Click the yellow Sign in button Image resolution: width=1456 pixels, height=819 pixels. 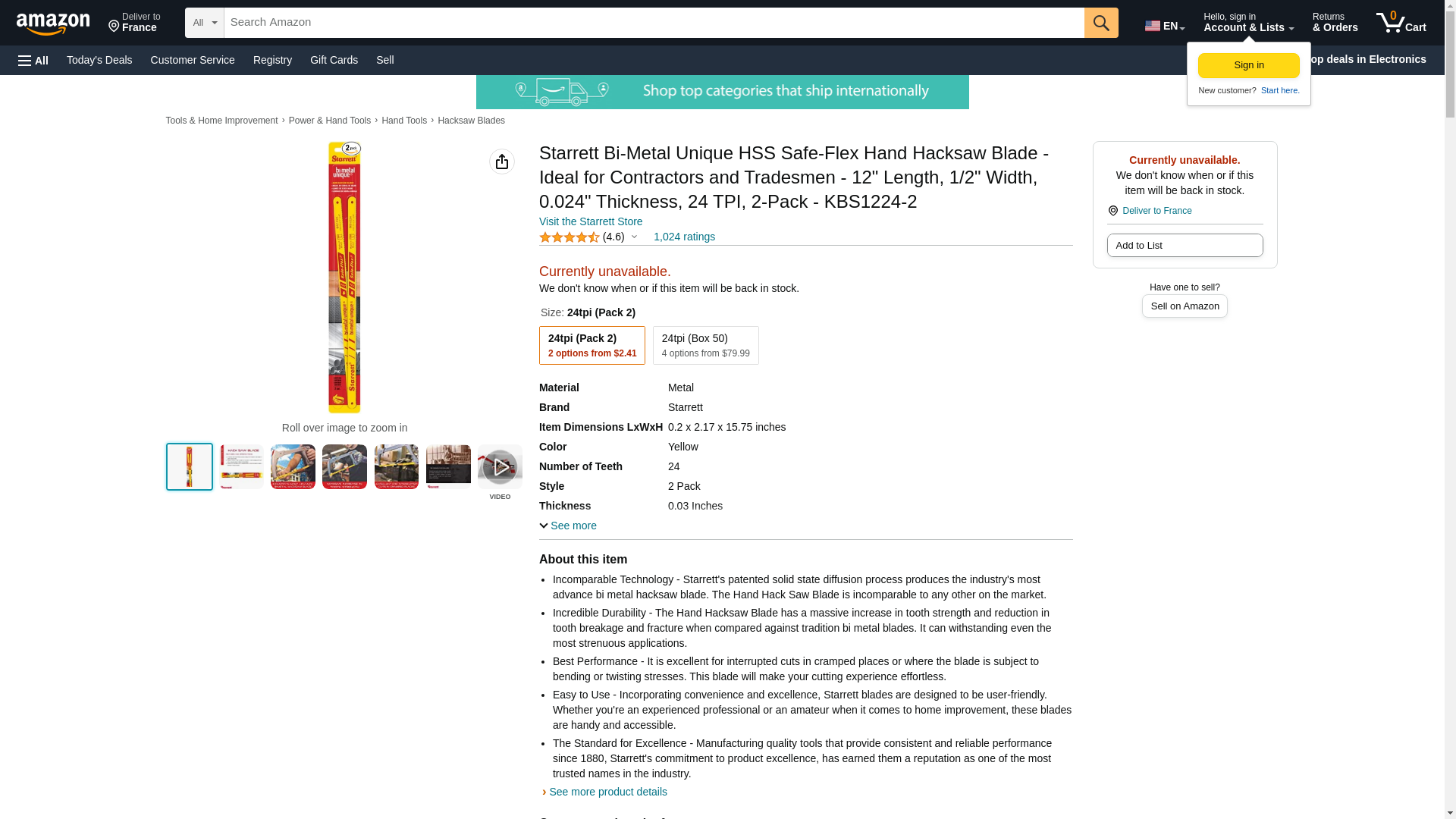pyautogui.click(x=1248, y=65)
